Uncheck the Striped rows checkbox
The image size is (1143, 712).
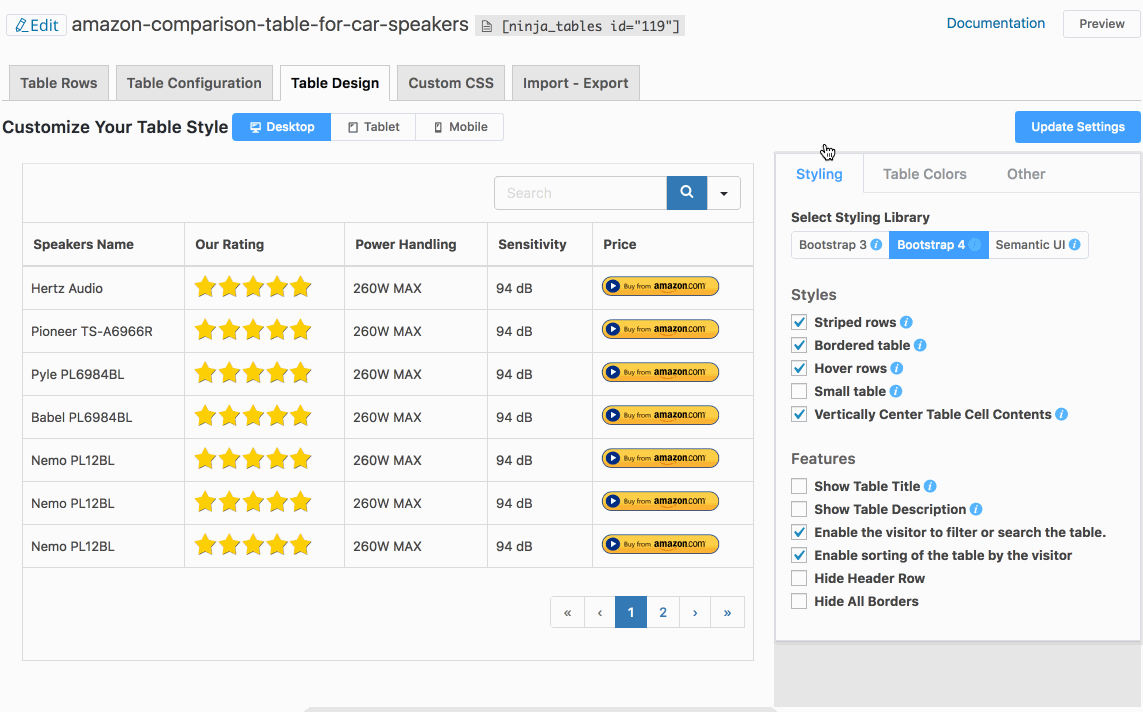pyautogui.click(x=799, y=323)
